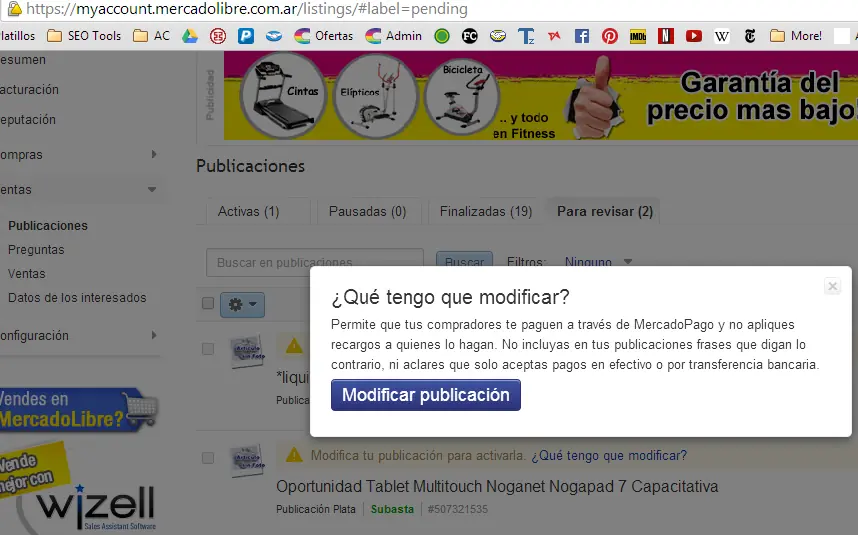The width and height of the screenshot is (858, 535).
Task: Go to Facturación in the sidebar
Action: click(x=29, y=90)
